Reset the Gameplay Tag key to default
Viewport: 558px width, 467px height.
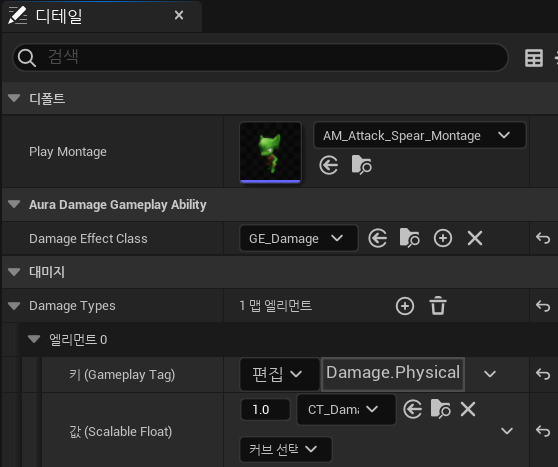[x=543, y=374]
